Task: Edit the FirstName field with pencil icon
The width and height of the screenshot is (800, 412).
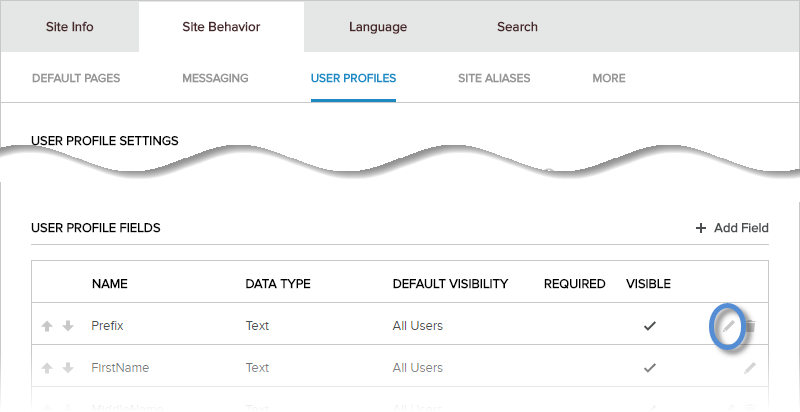Action: click(749, 368)
